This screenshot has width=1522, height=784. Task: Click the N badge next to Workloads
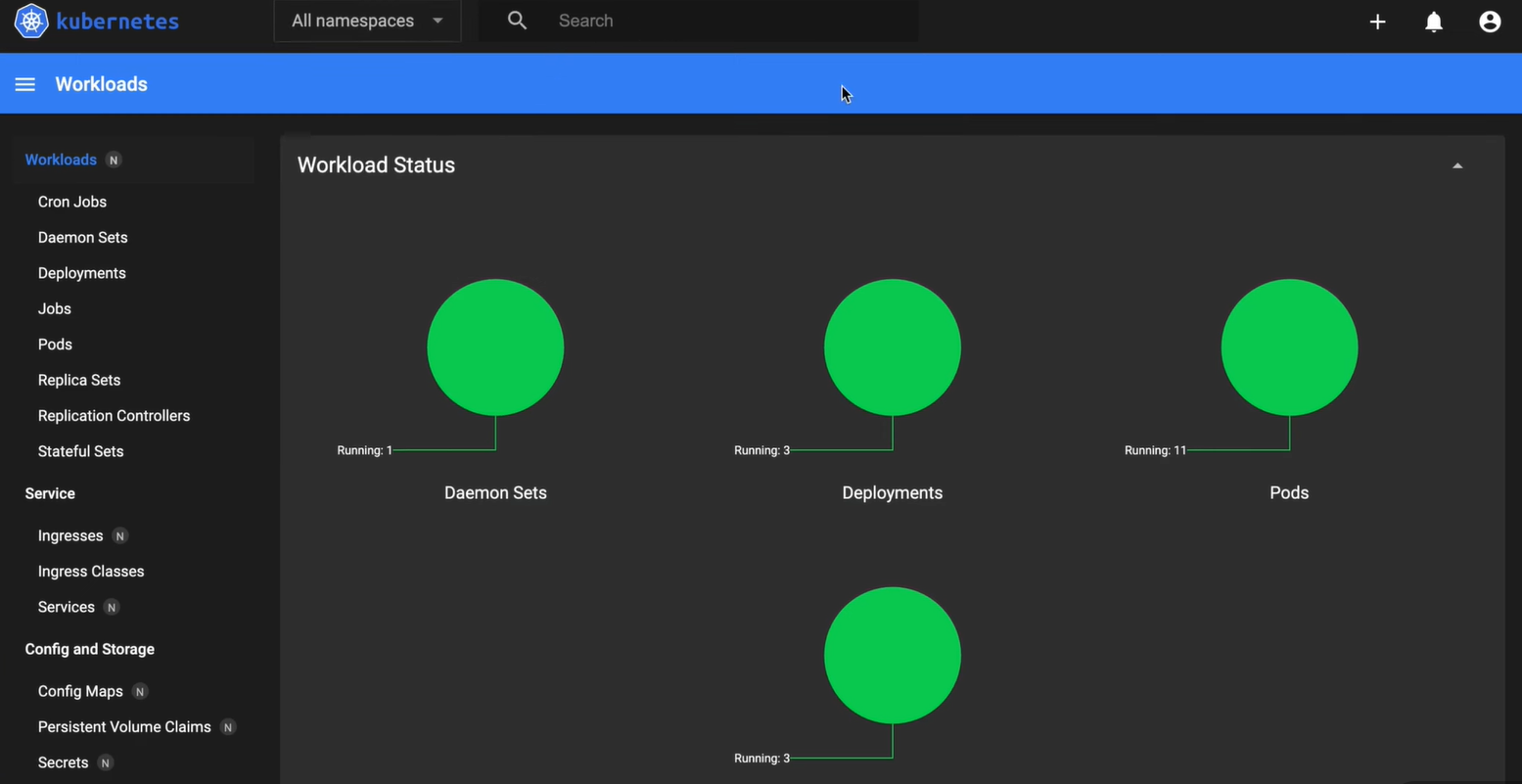(113, 160)
